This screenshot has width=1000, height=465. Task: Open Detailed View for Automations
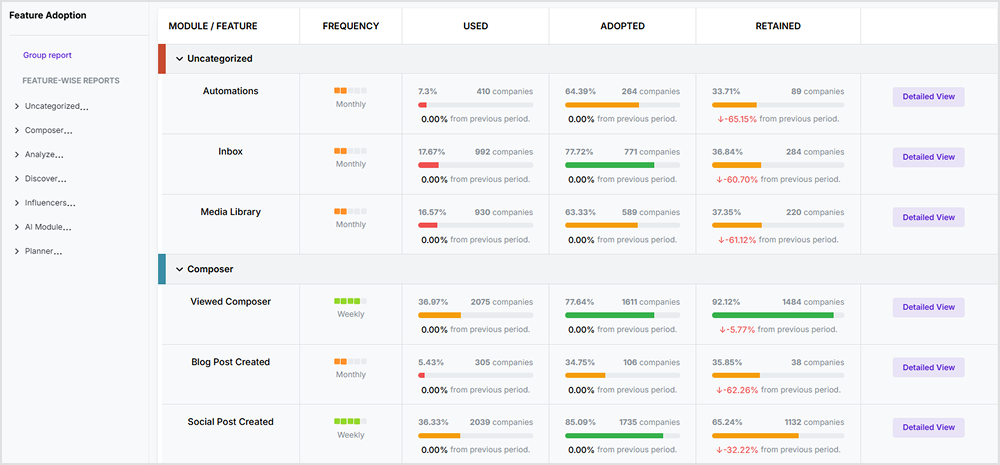(928, 97)
